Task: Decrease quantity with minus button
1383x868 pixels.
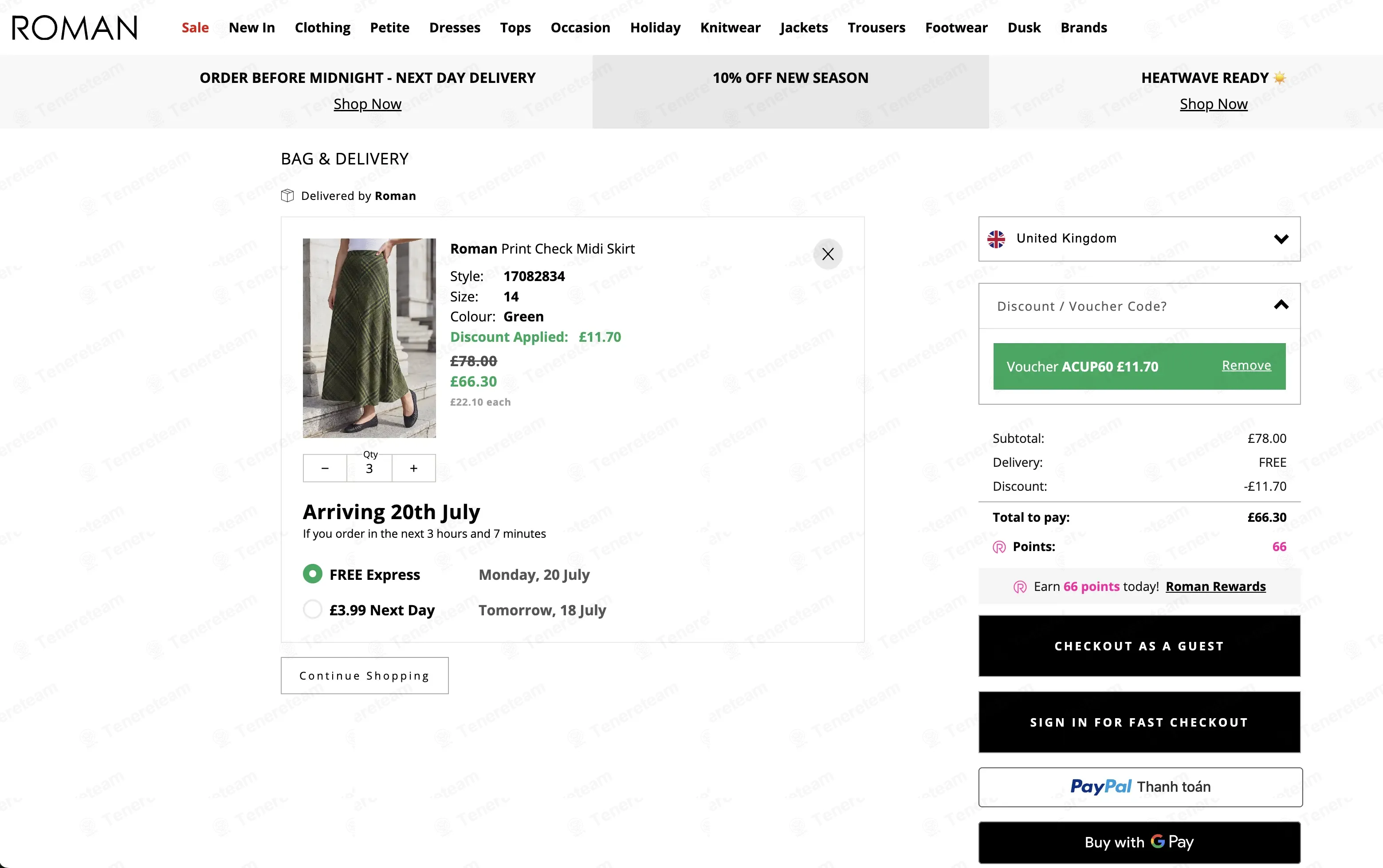Action: [325, 469]
